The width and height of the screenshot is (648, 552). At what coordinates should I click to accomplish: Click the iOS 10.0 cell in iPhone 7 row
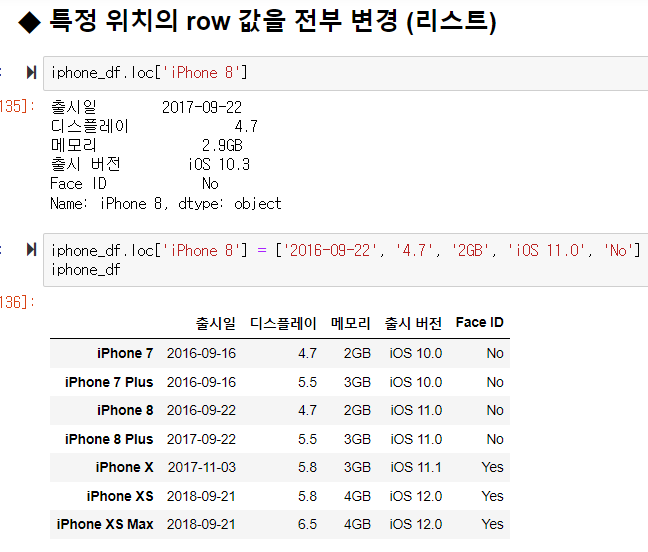click(416, 353)
